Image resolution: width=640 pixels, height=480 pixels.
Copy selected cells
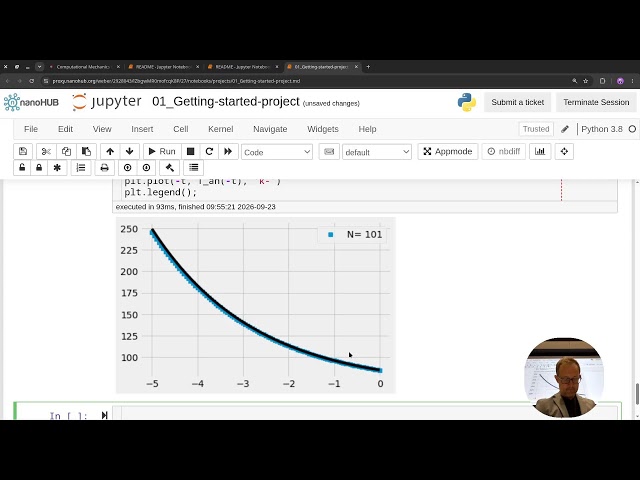pyautogui.click(x=66, y=151)
